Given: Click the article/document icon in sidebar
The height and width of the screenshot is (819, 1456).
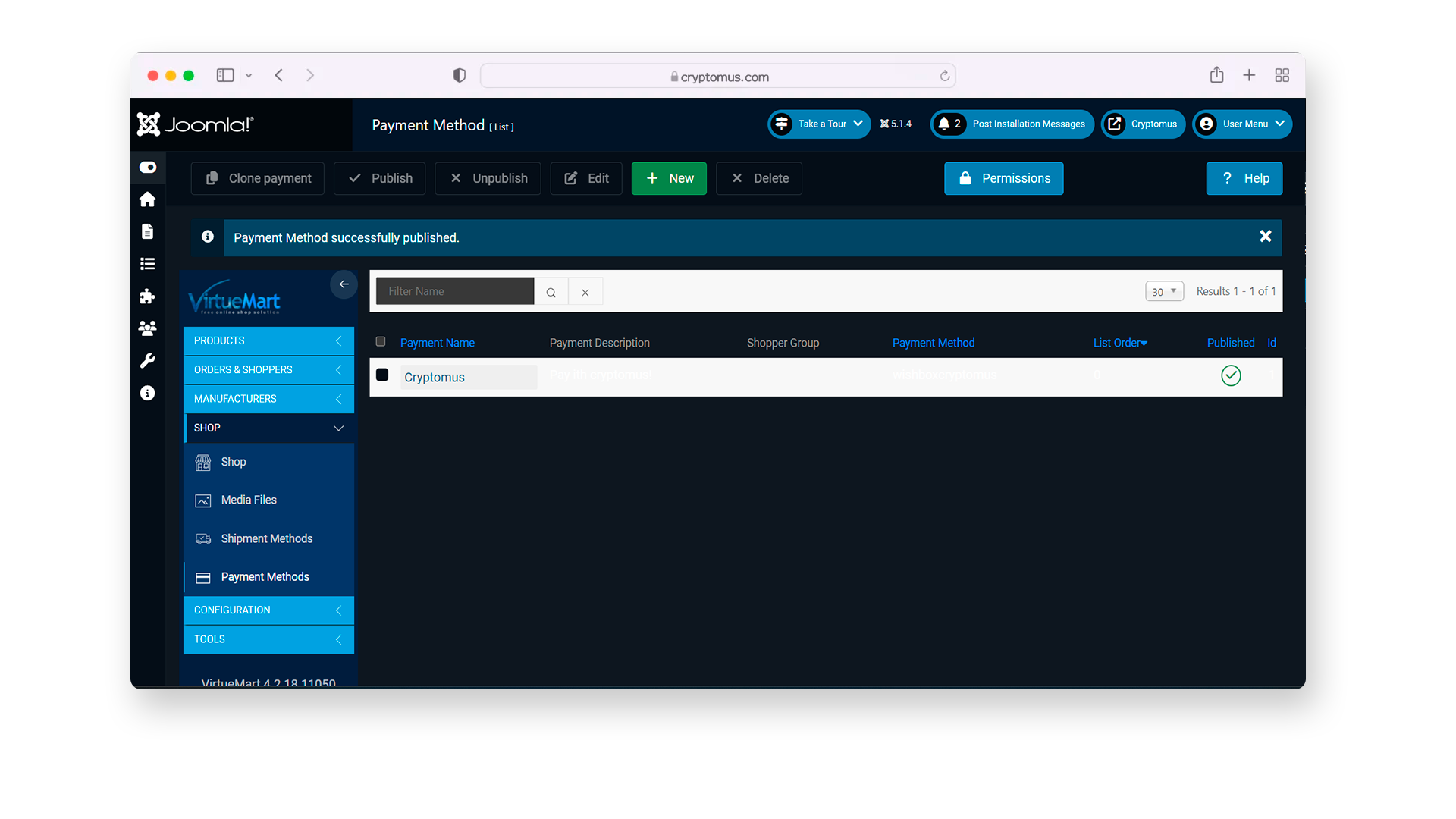Looking at the screenshot, I should click(148, 231).
